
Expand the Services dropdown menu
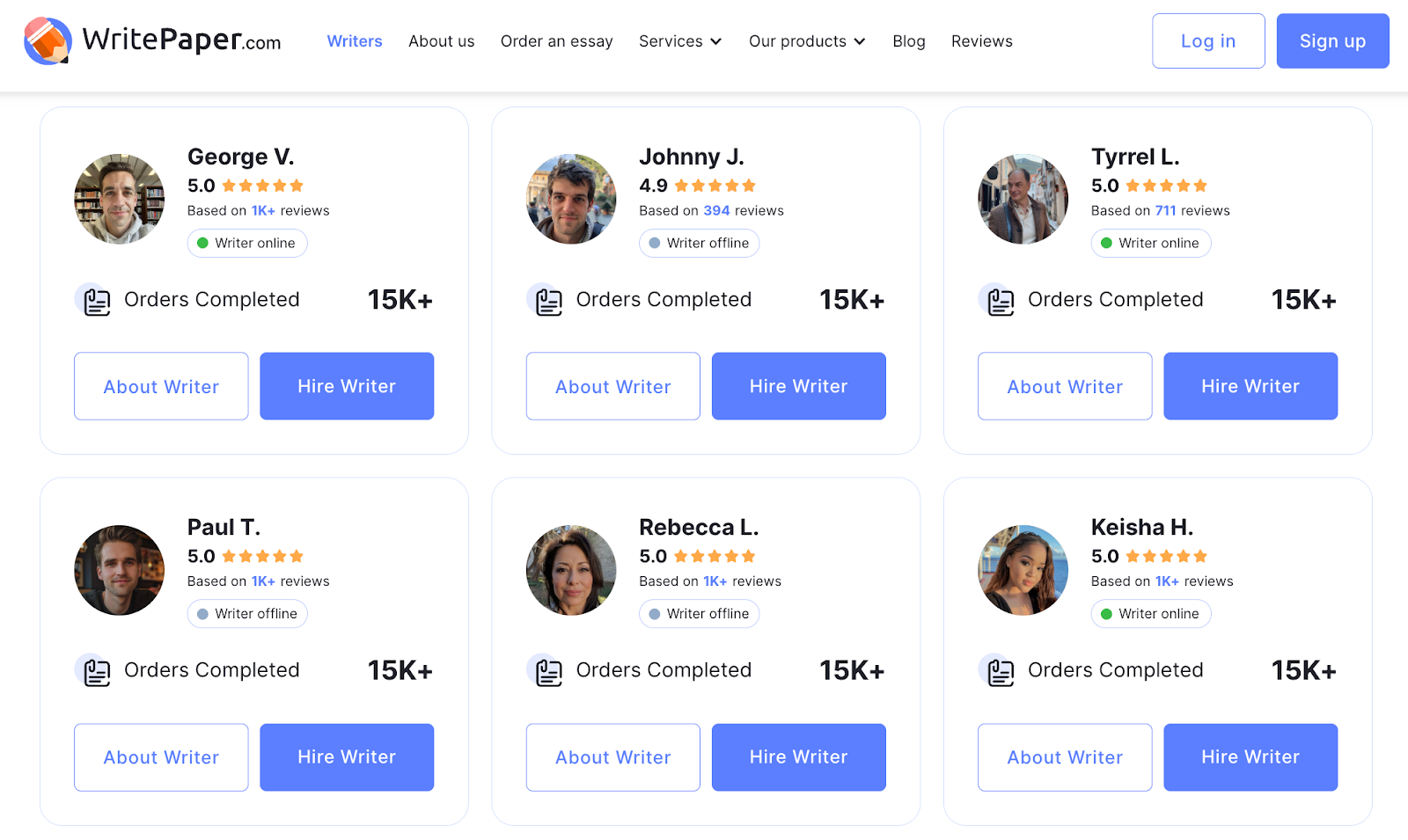pyautogui.click(x=680, y=41)
